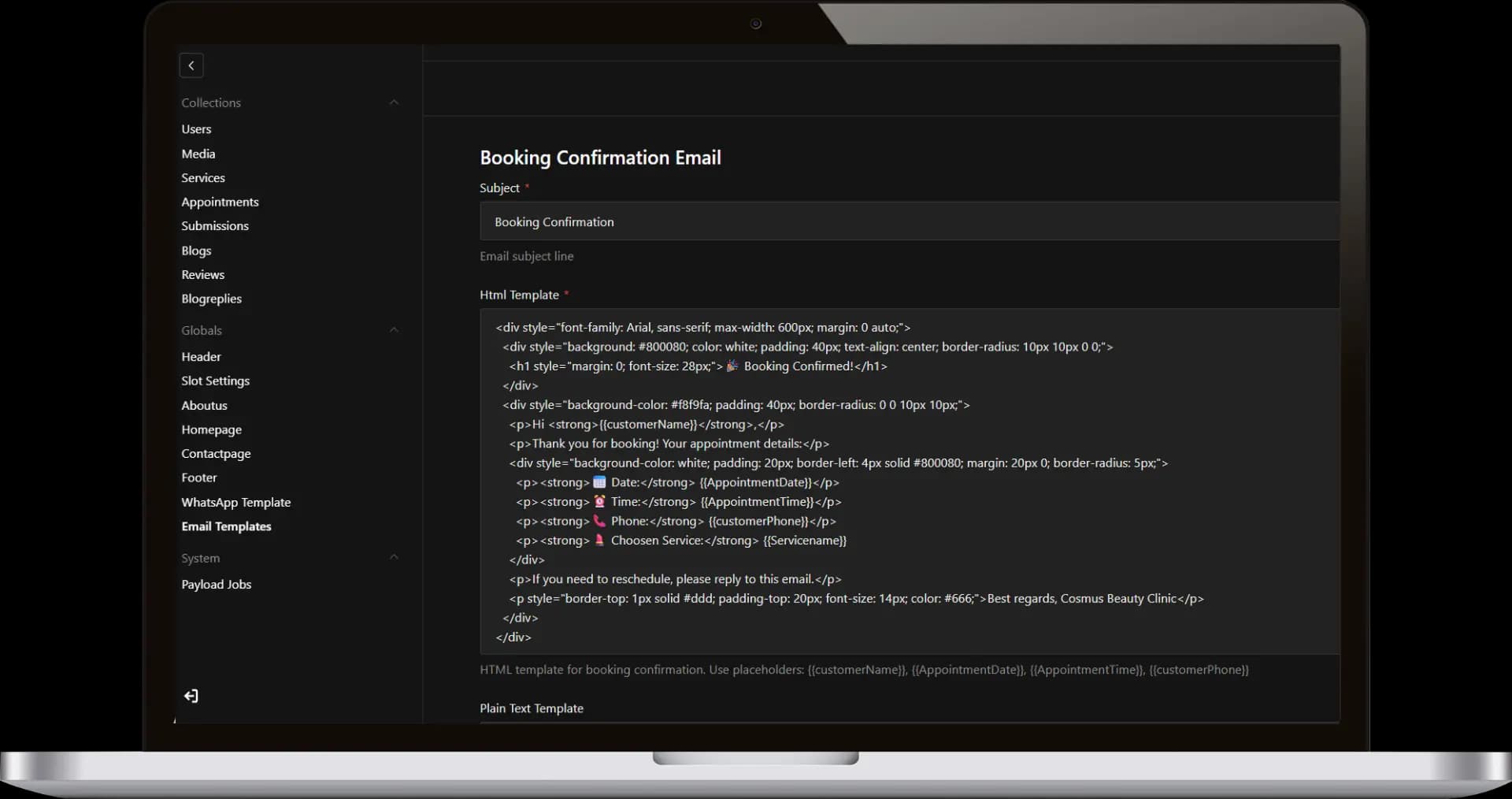Open the Blogreplies collection

coord(211,299)
